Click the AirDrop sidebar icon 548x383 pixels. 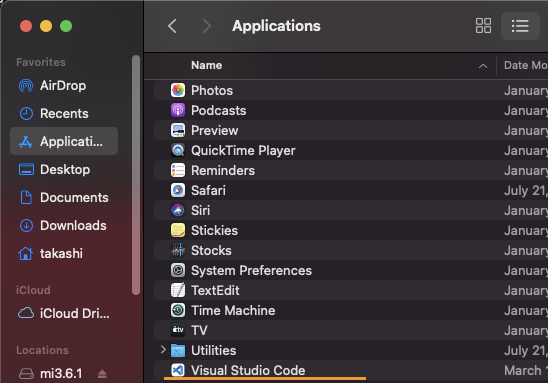26,86
